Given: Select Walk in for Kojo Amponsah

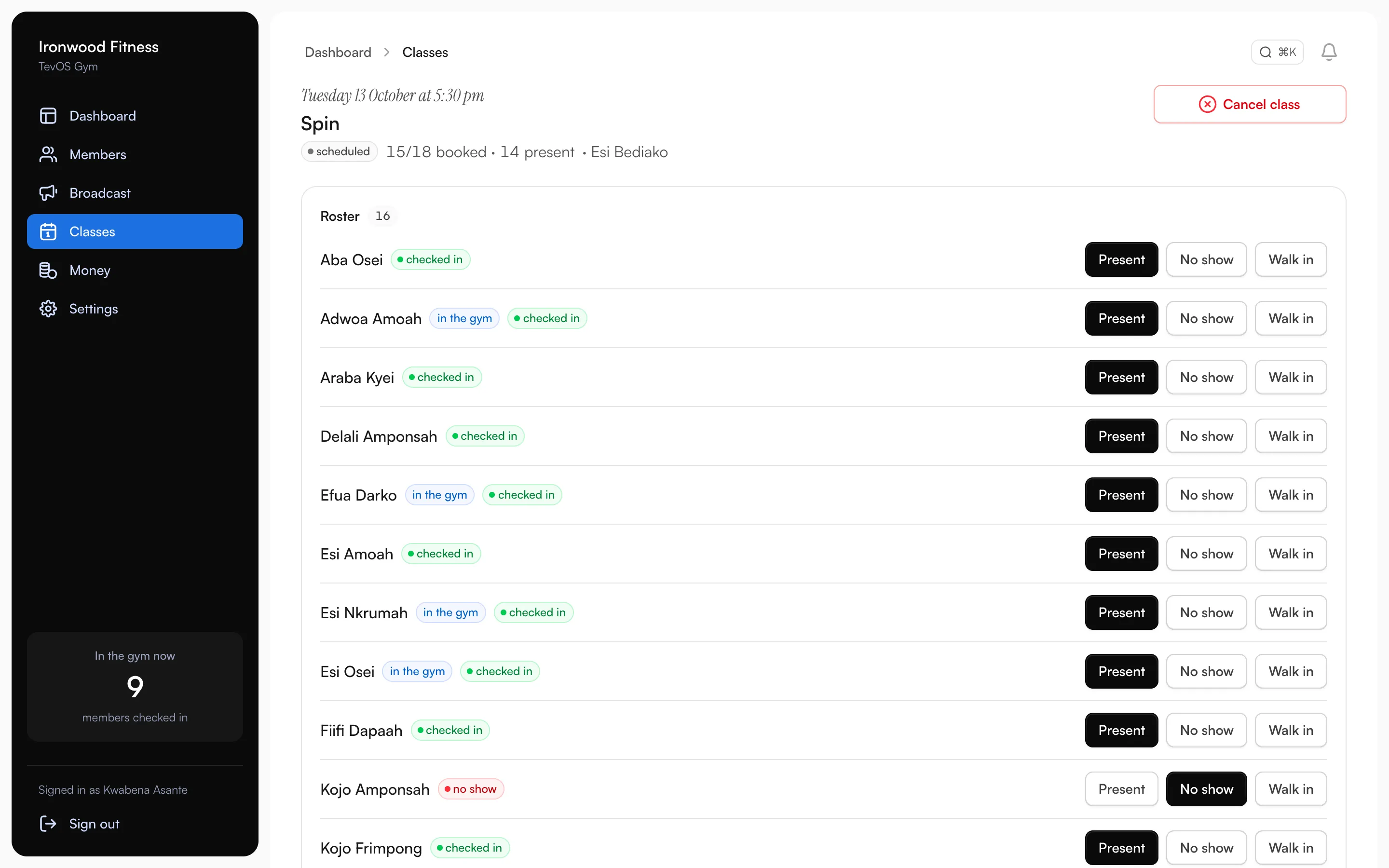Looking at the screenshot, I should tap(1290, 789).
